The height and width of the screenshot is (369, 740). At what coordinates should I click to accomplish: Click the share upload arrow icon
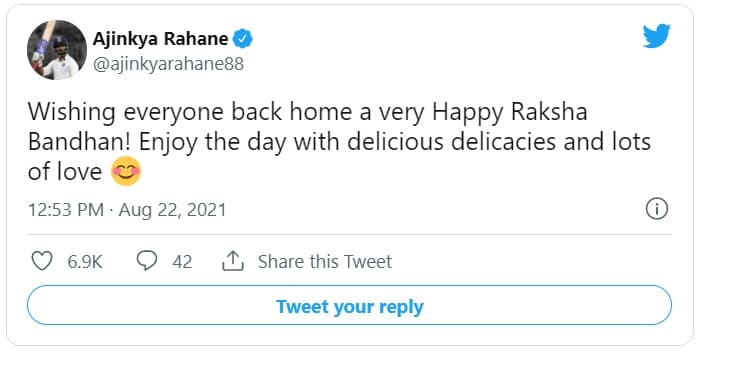233,261
